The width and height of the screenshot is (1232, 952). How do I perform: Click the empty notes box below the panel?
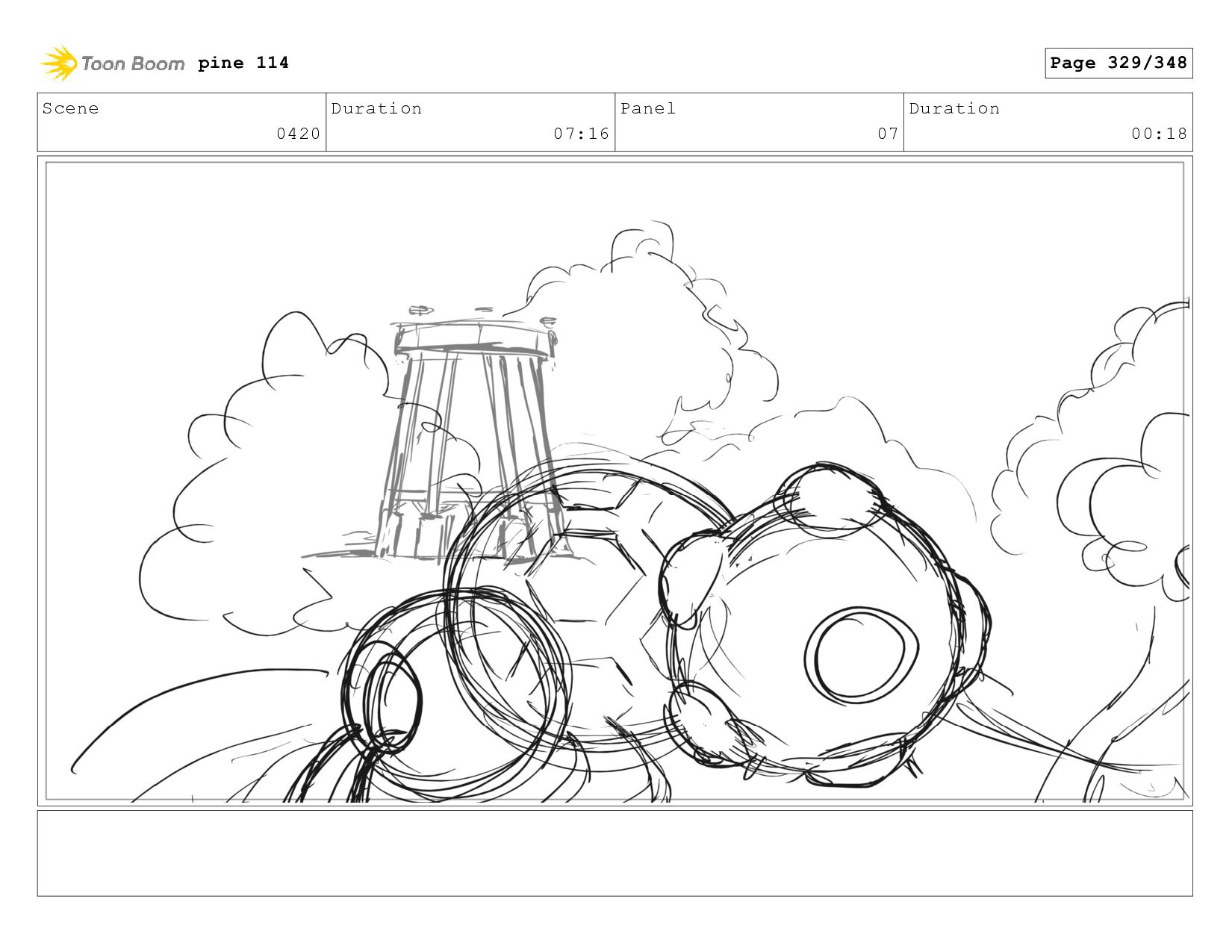click(x=615, y=853)
